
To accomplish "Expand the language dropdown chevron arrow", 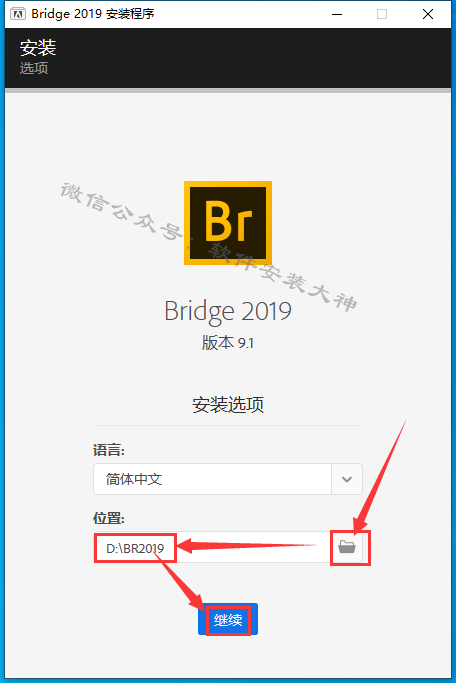I will (x=347, y=479).
